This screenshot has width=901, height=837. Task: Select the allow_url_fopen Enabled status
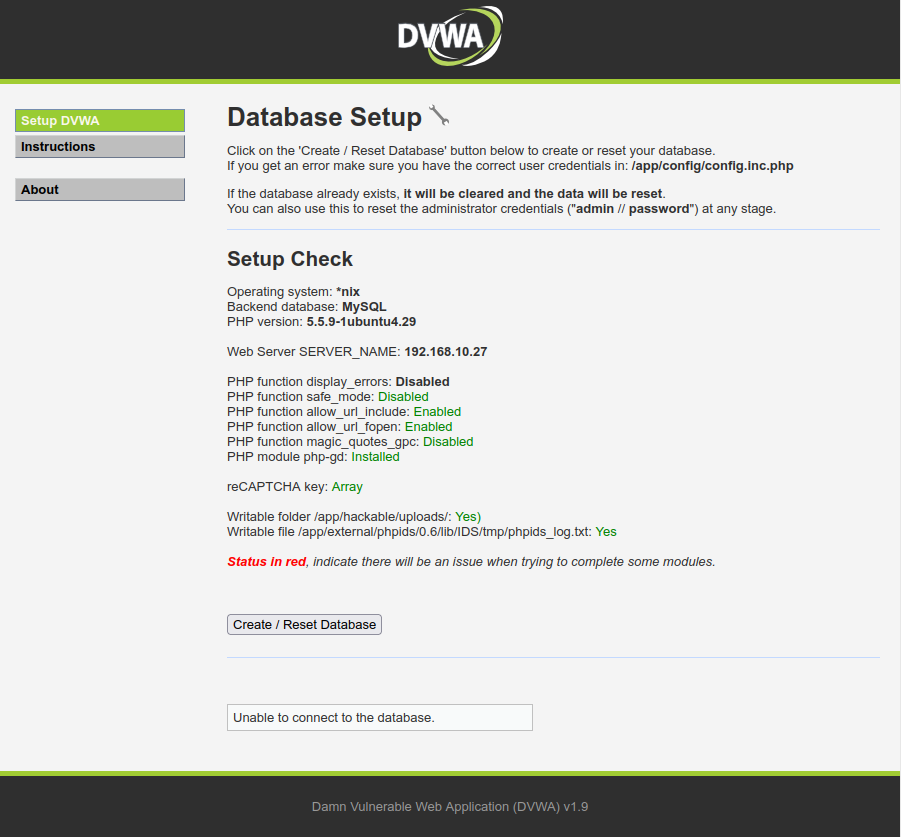coord(429,427)
